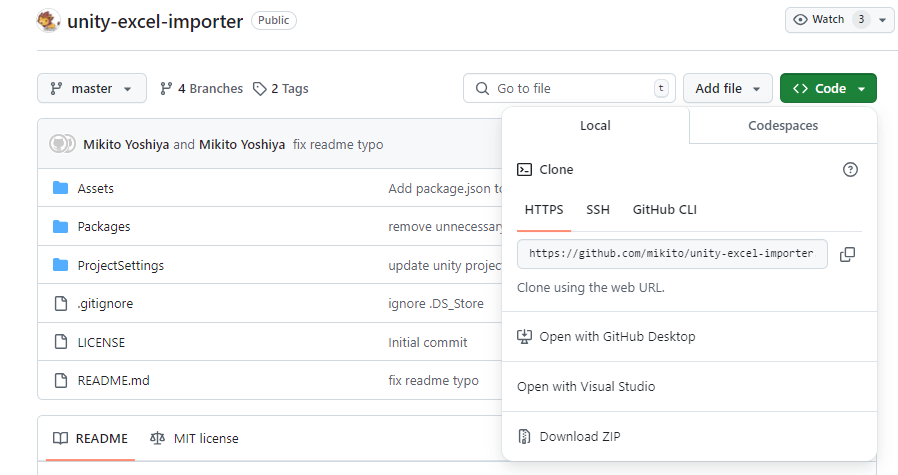Open latest commit 'fix readme typo' header message
The width and height of the screenshot is (898, 475).
[x=338, y=144]
